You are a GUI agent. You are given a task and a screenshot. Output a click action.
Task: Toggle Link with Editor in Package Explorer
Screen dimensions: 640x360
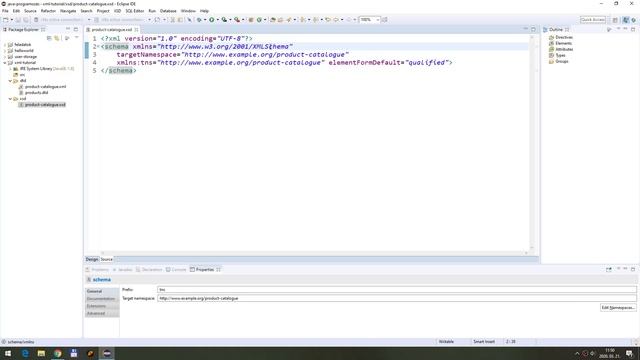point(57,38)
